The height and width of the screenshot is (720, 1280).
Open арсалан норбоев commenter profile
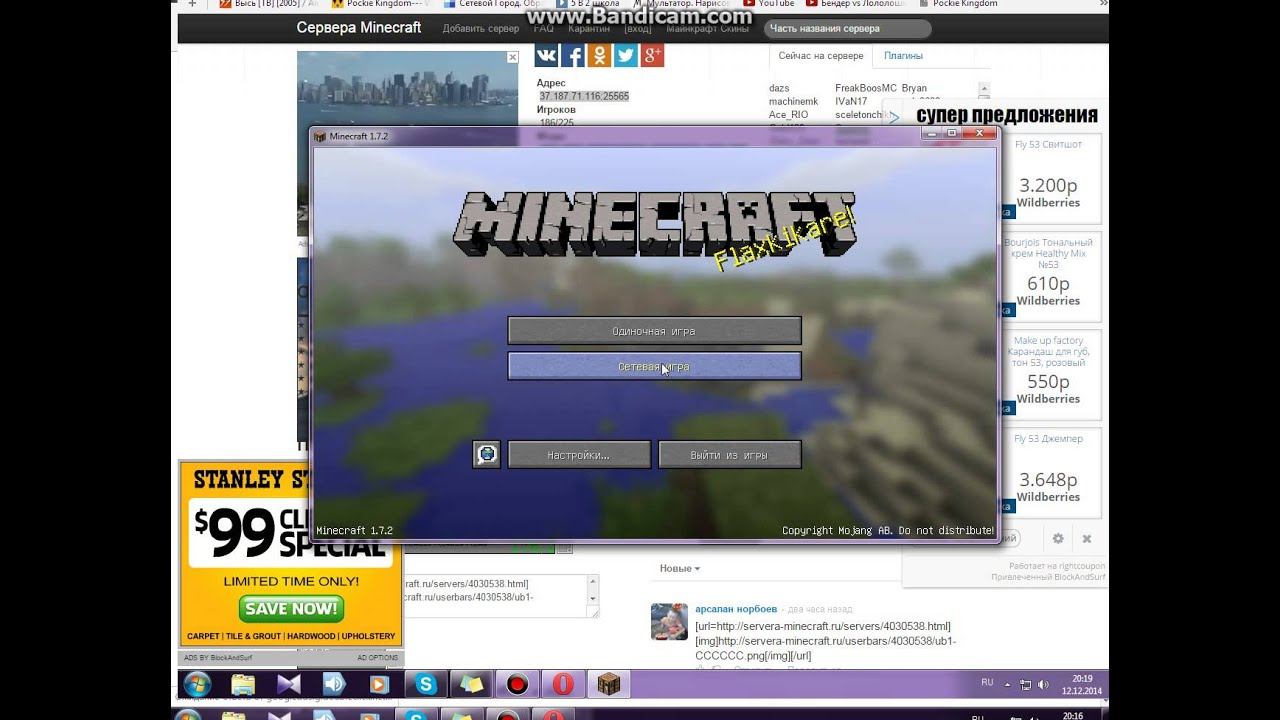click(736, 609)
